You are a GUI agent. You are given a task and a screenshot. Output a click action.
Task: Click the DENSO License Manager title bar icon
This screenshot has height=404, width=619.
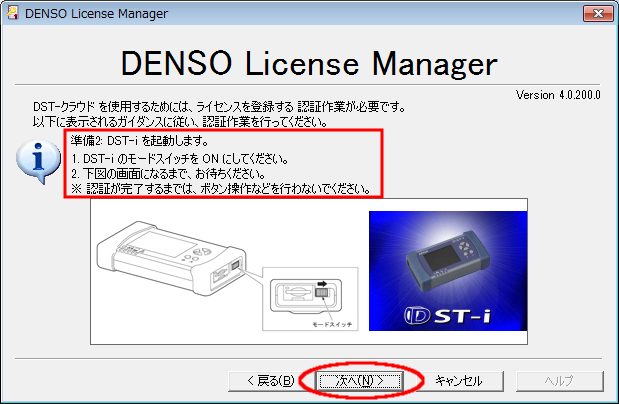pyautogui.click(x=13, y=13)
